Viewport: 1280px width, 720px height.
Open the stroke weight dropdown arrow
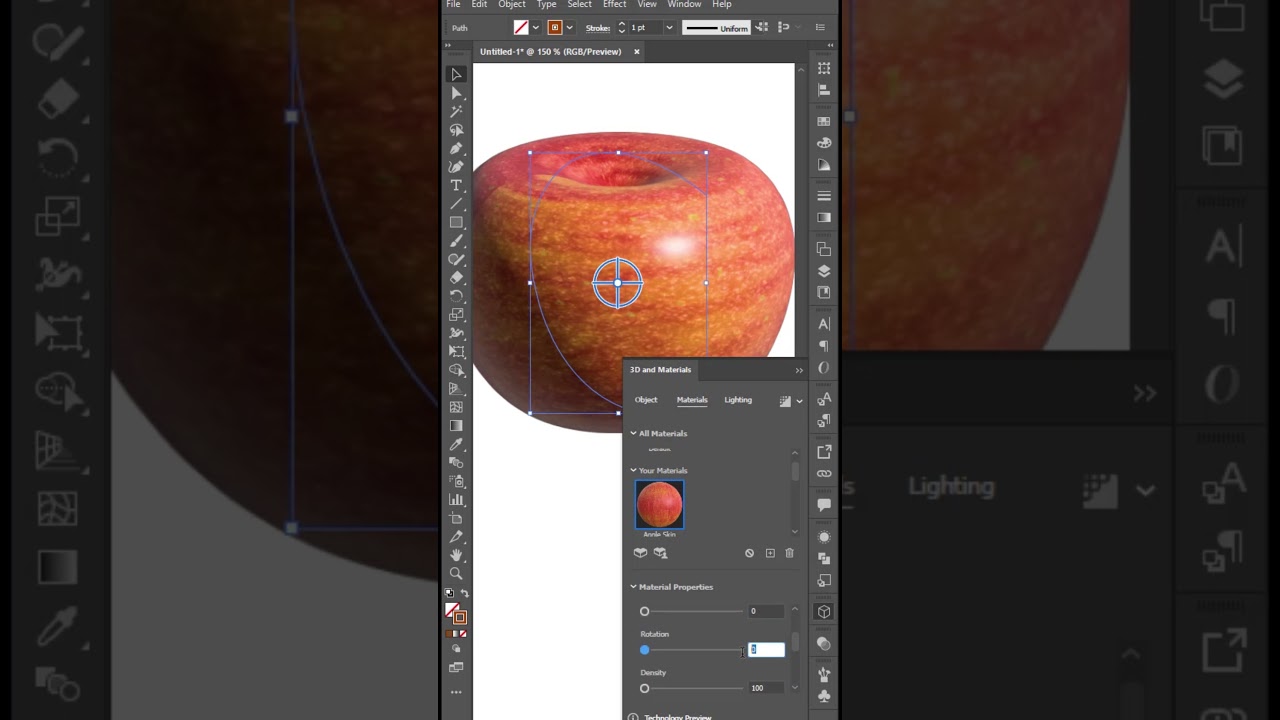669,28
